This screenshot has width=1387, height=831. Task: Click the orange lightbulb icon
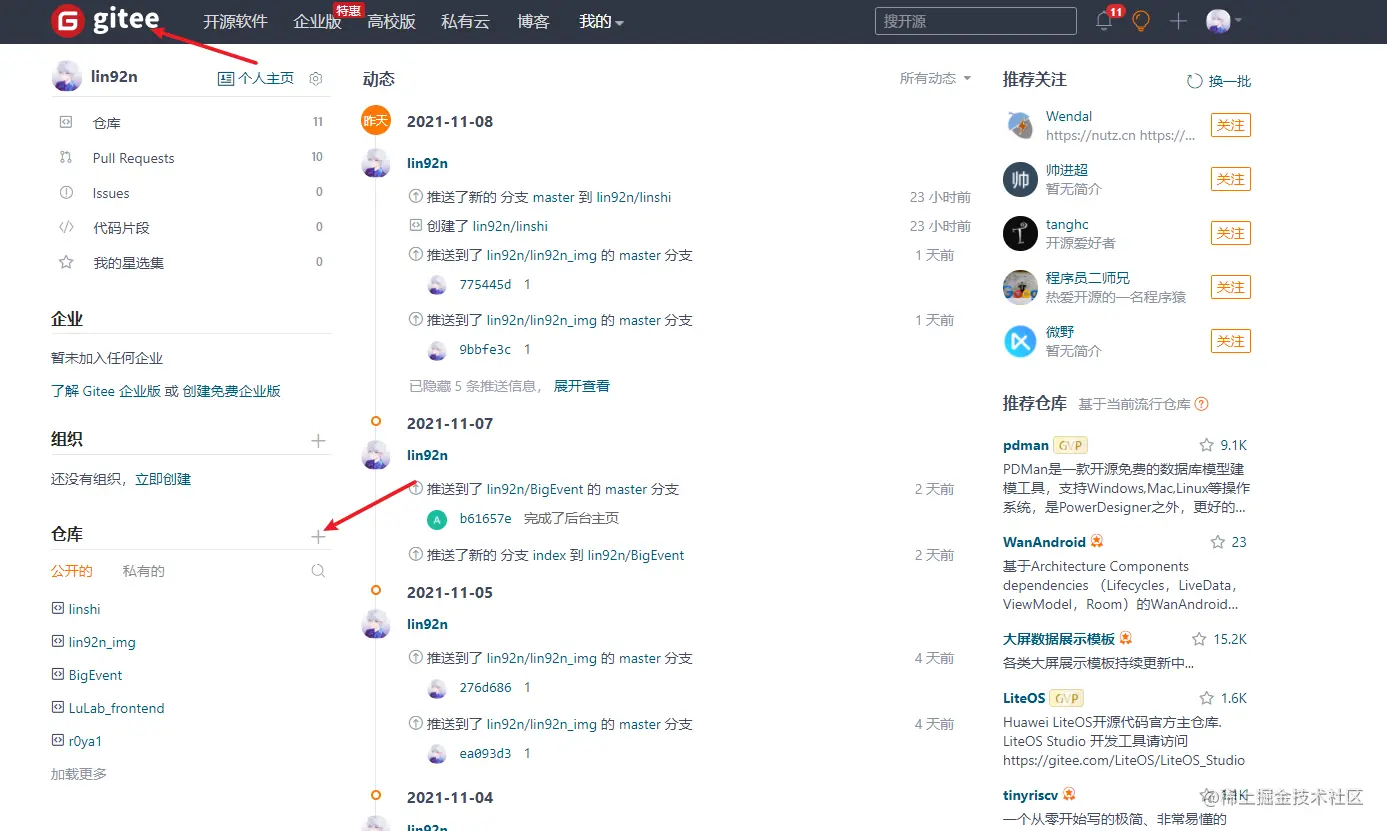(1141, 21)
